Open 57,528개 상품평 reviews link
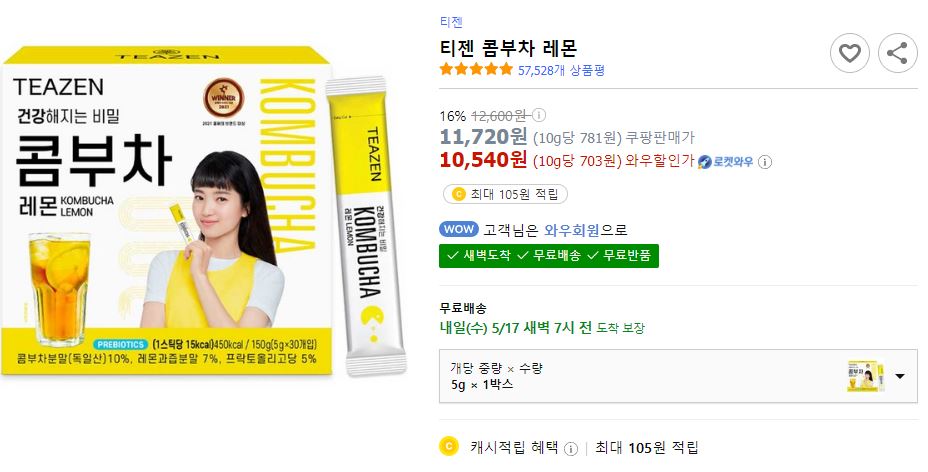 point(561,70)
